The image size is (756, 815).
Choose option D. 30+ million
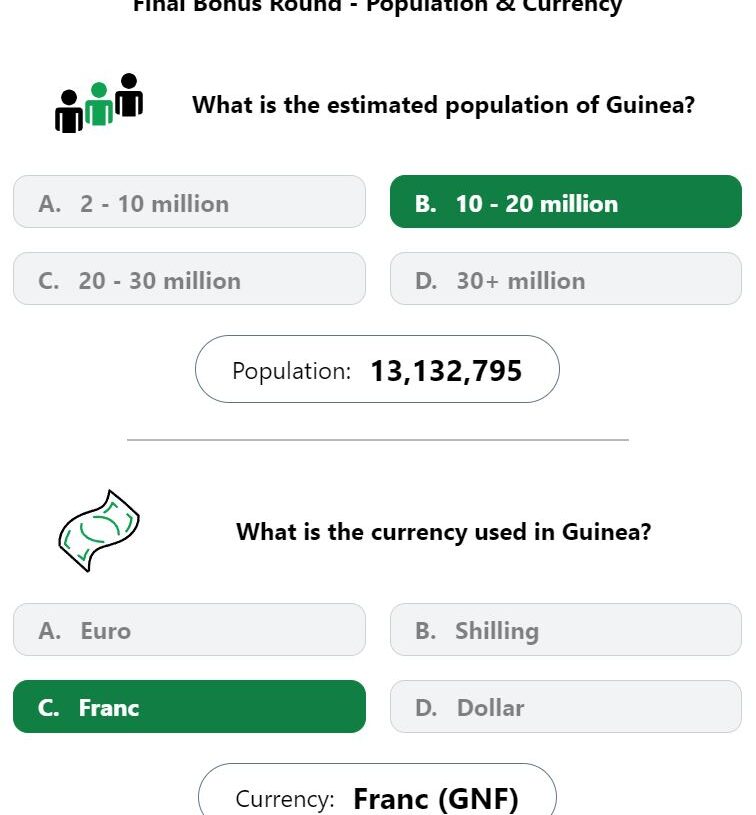(x=566, y=279)
